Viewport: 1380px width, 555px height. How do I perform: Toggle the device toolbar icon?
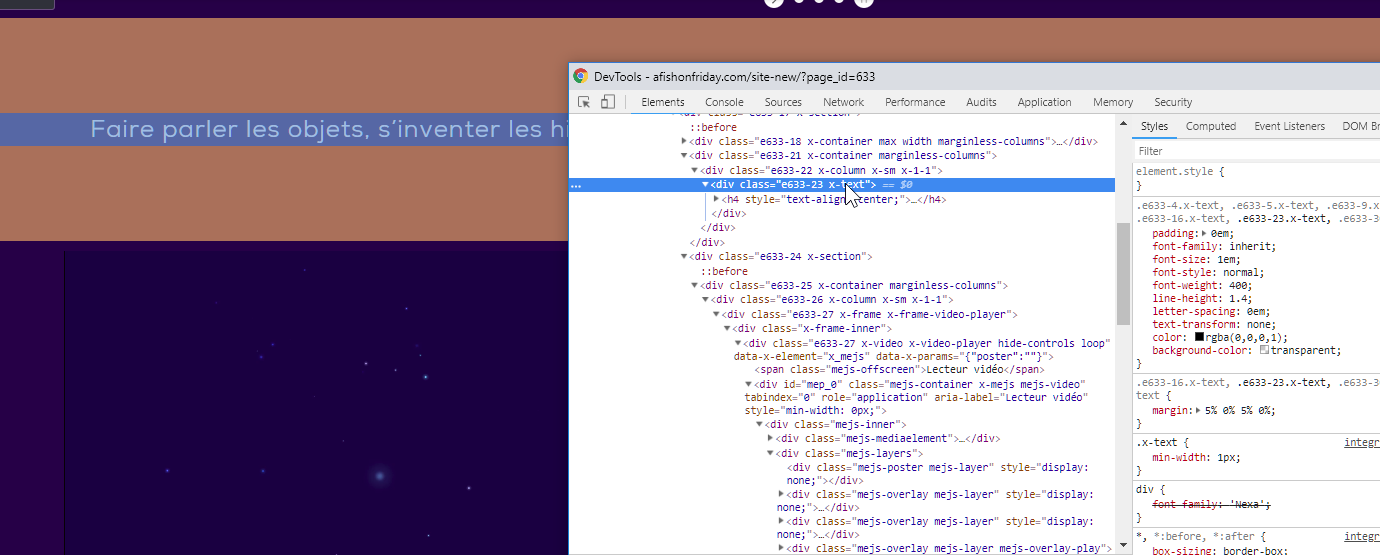click(x=607, y=102)
